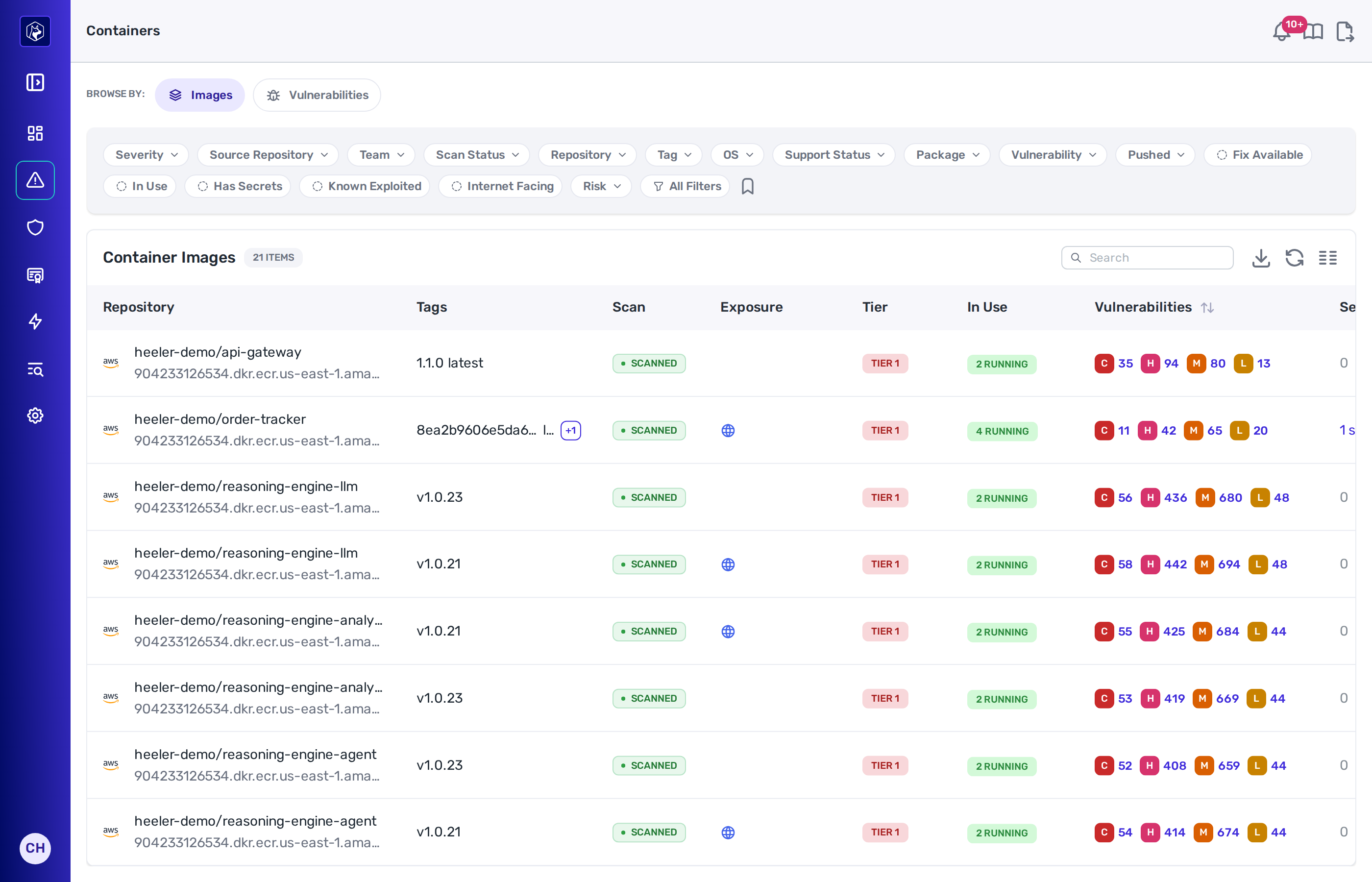1372x882 pixels.
Task: Sort by the Vulnerabilities column arrows
Action: [x=1207, y=308]
